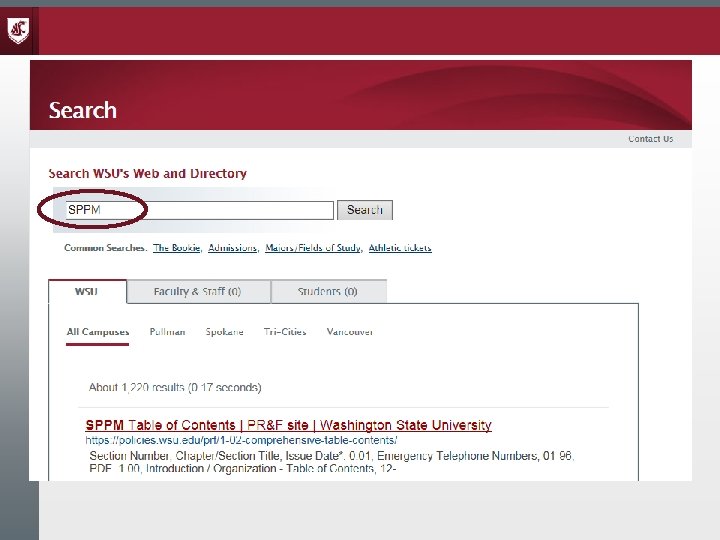720x540 pixels.
Task: Open the Admissions common search link
Action: [x=232, y=248]
